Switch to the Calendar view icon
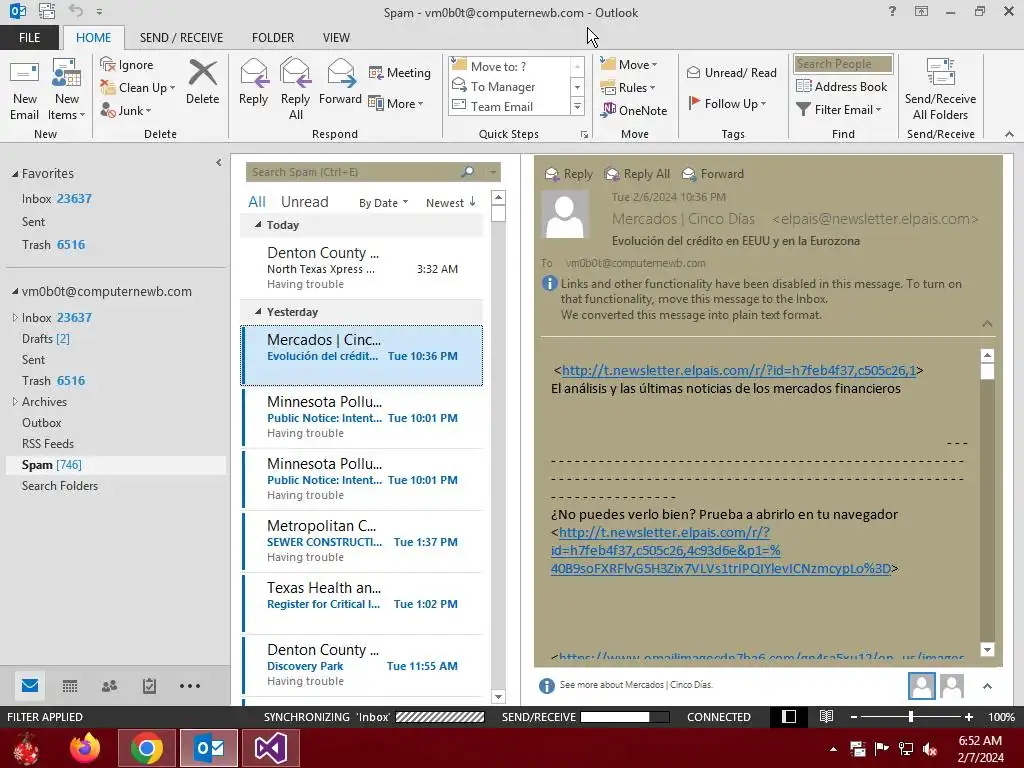 tap(70, 686)
